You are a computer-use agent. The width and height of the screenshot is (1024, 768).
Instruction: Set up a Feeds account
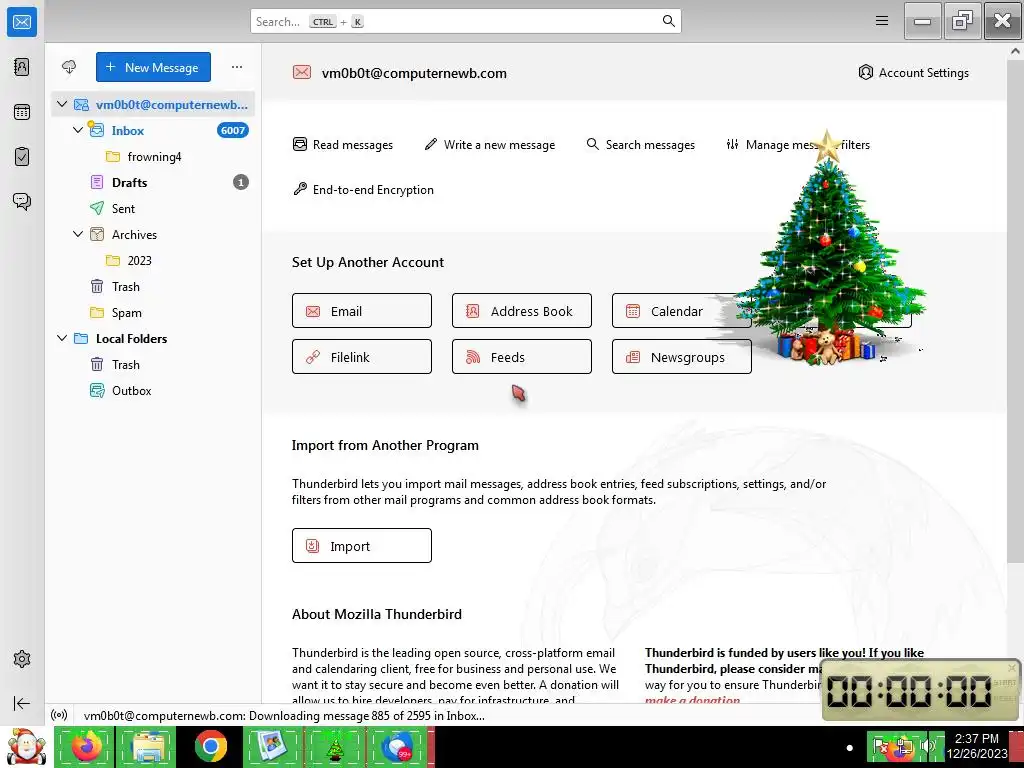[x=522, y=357]
